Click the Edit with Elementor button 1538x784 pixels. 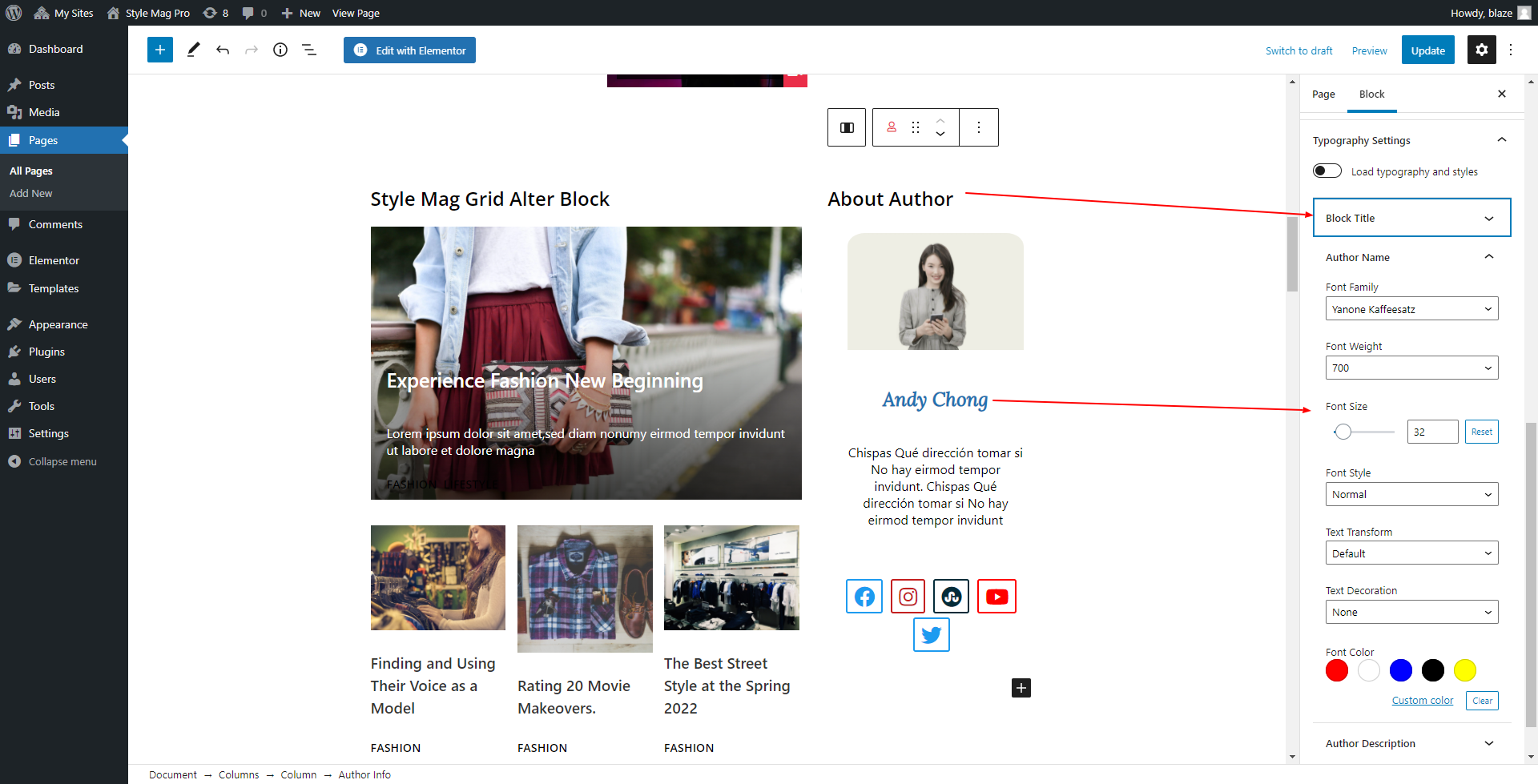coord(409,50)
